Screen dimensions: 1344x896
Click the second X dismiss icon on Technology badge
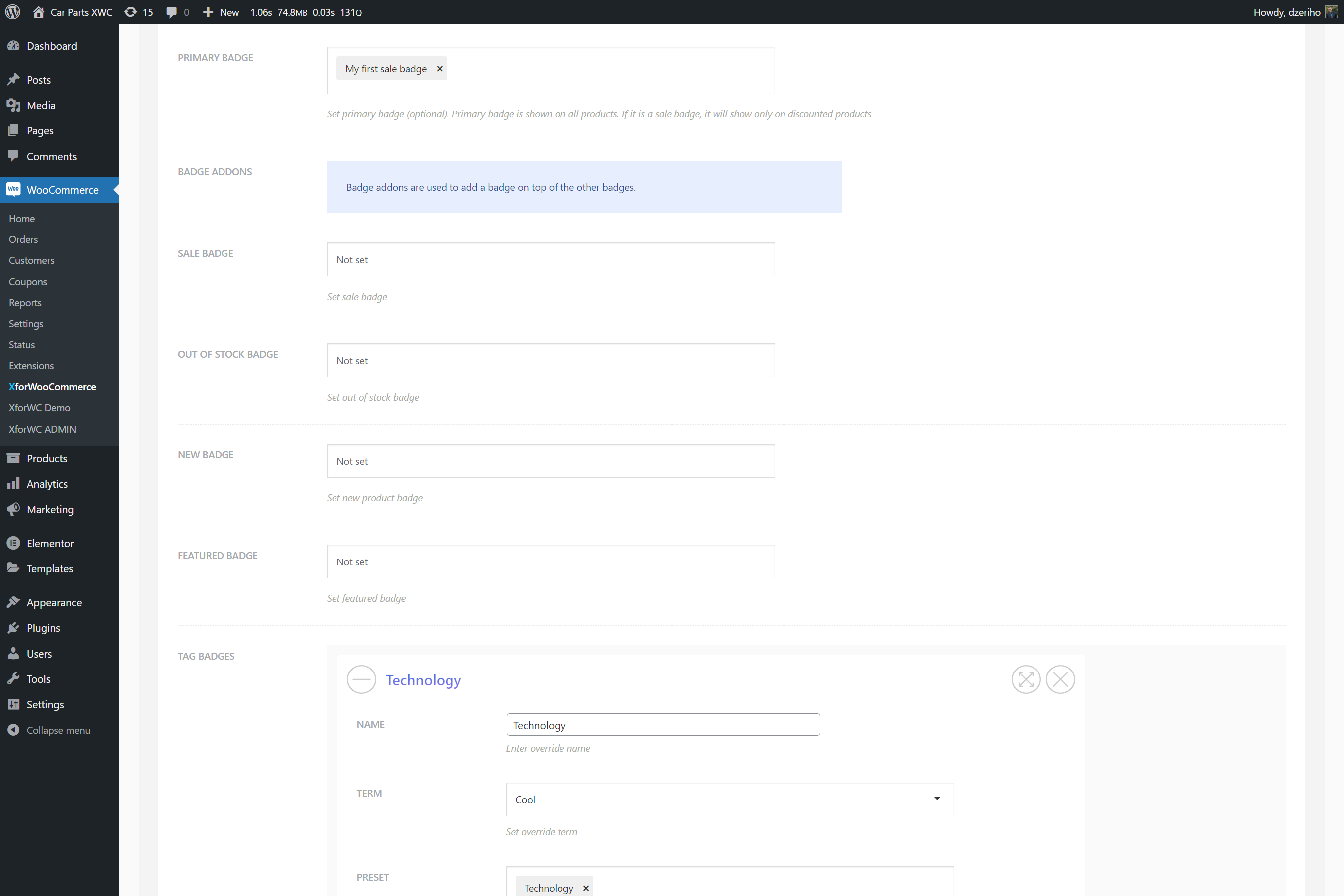click(x=1060, y=679)
